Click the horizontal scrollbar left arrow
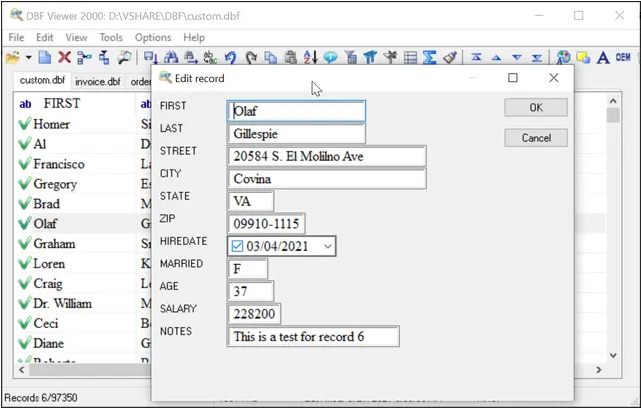641x408 pixels. point(22,370)
